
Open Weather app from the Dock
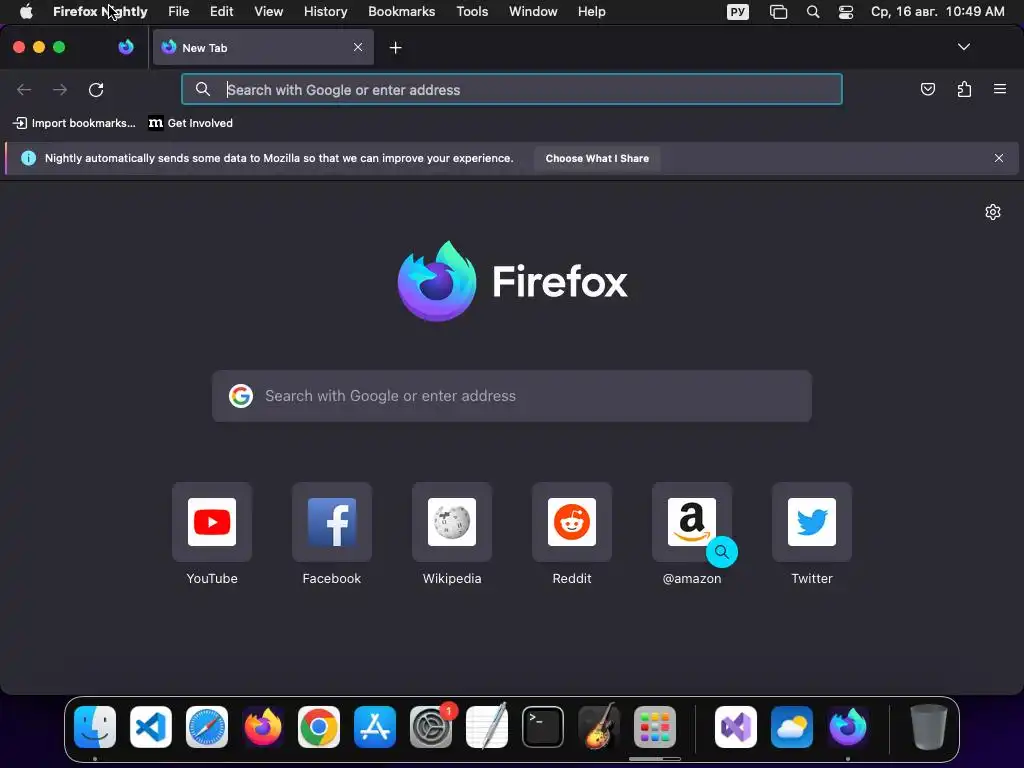[792, 727]
